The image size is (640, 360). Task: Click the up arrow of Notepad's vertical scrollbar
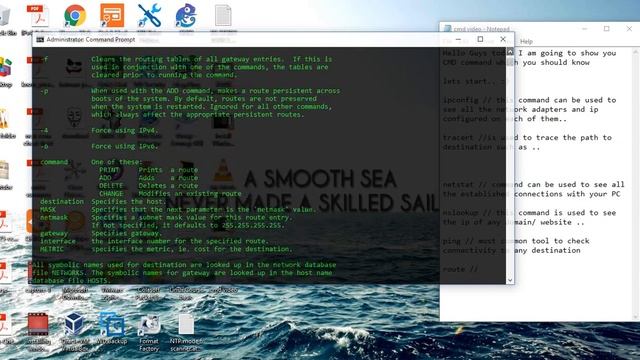pos(636,52)
